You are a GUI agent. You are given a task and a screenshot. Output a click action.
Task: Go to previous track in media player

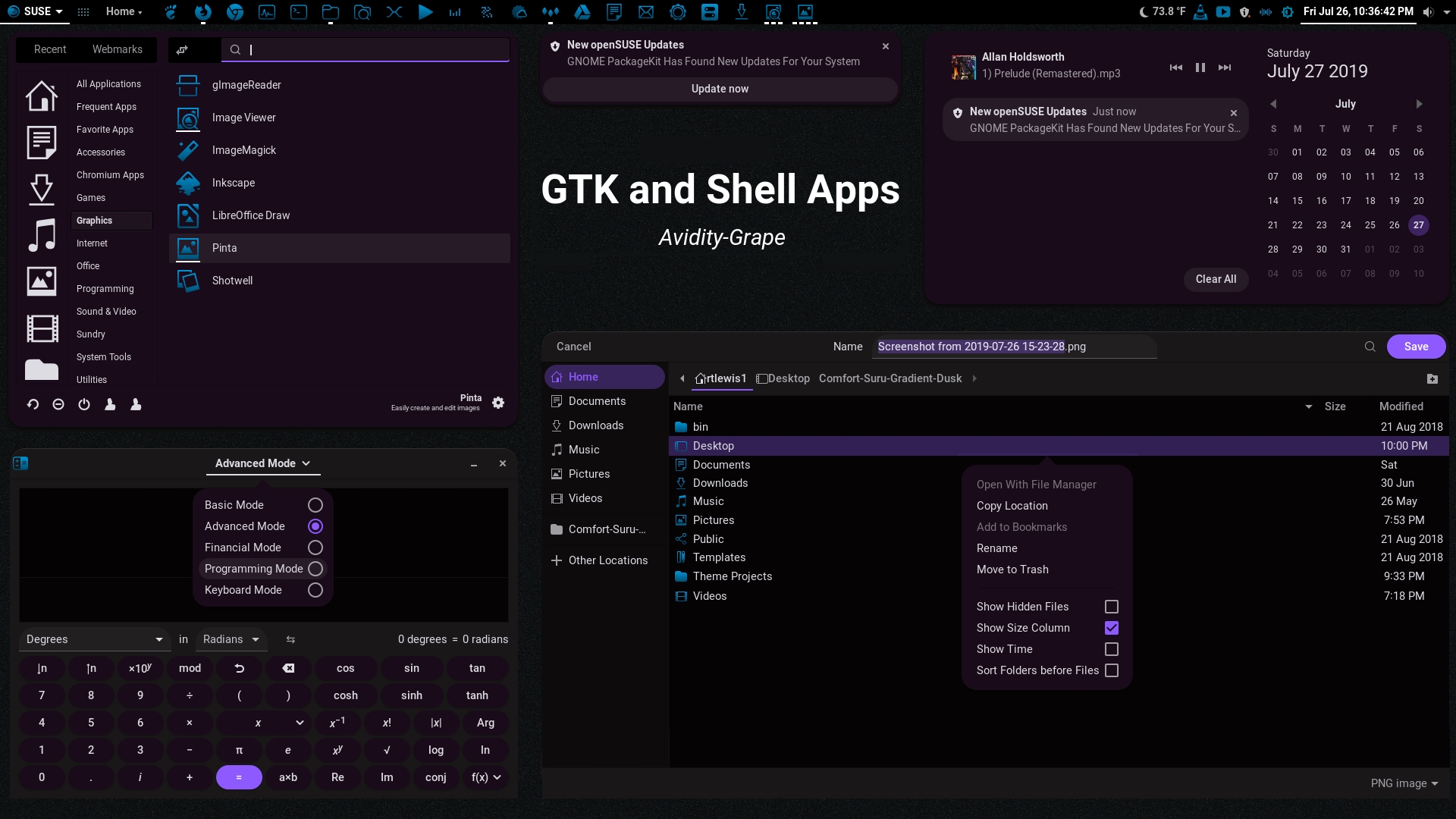coord(1176,67)
